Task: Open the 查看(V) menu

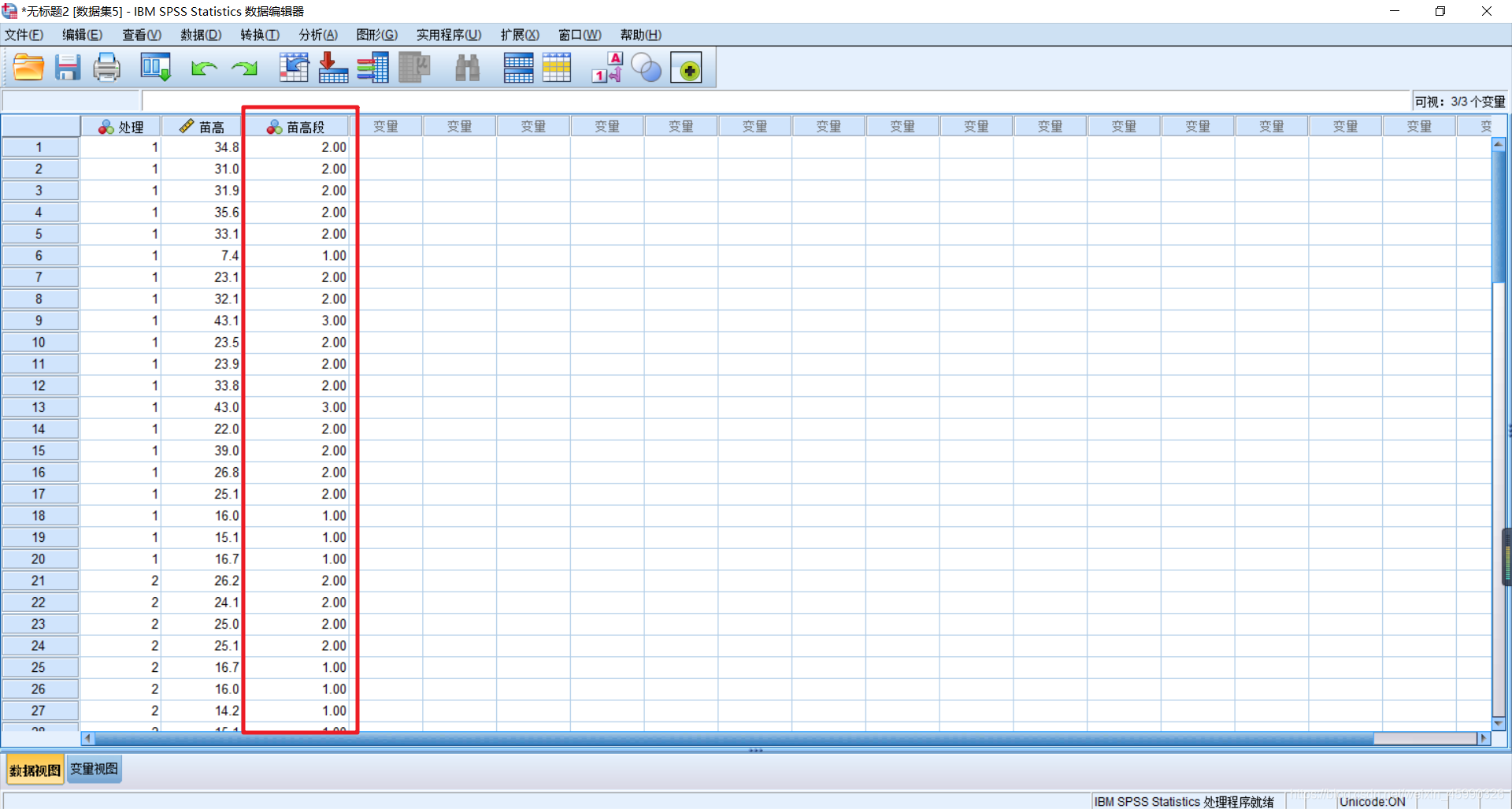Action: pos(142,35)
